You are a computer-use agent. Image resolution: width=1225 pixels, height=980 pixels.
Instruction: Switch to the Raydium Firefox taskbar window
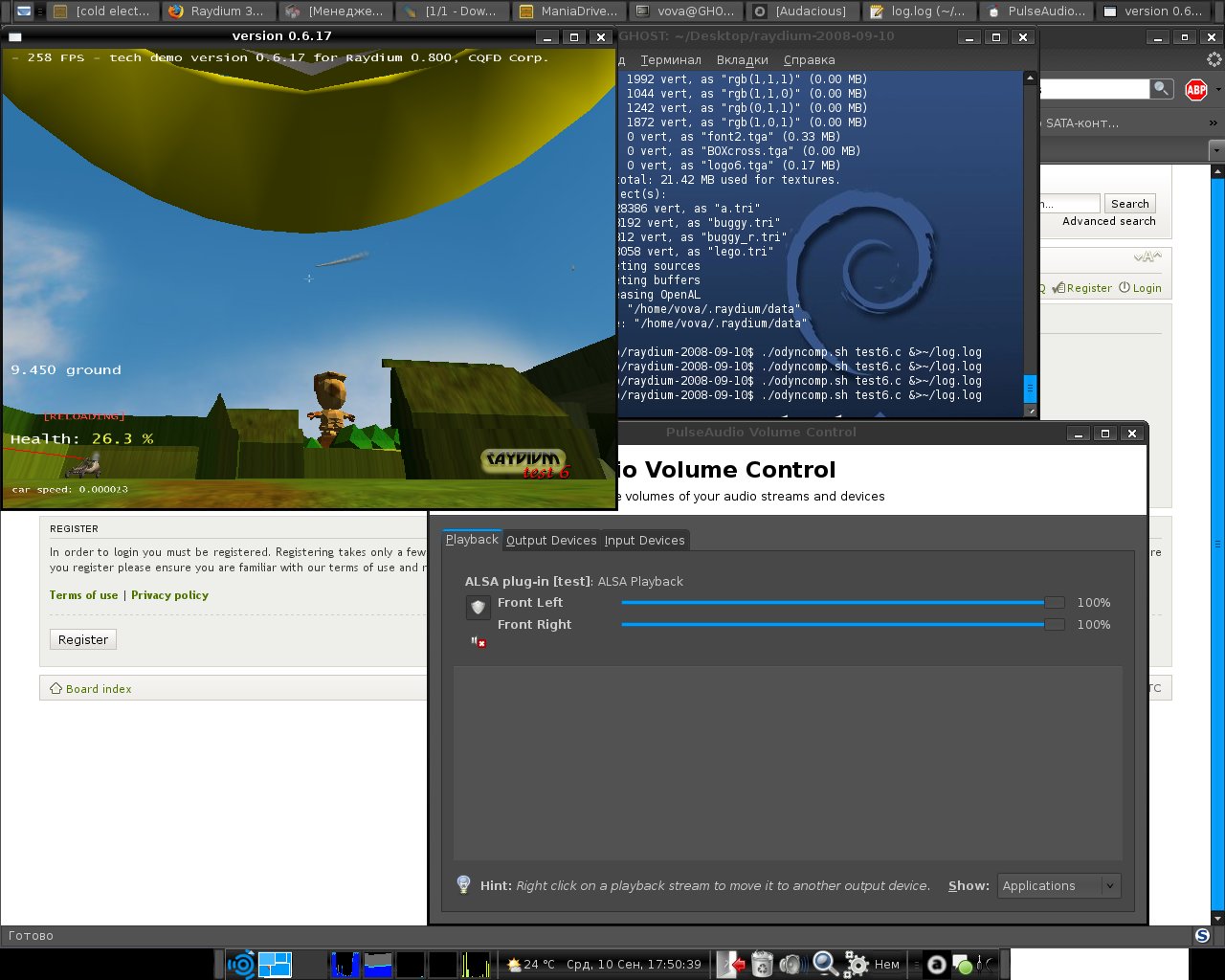coord(219,11)
